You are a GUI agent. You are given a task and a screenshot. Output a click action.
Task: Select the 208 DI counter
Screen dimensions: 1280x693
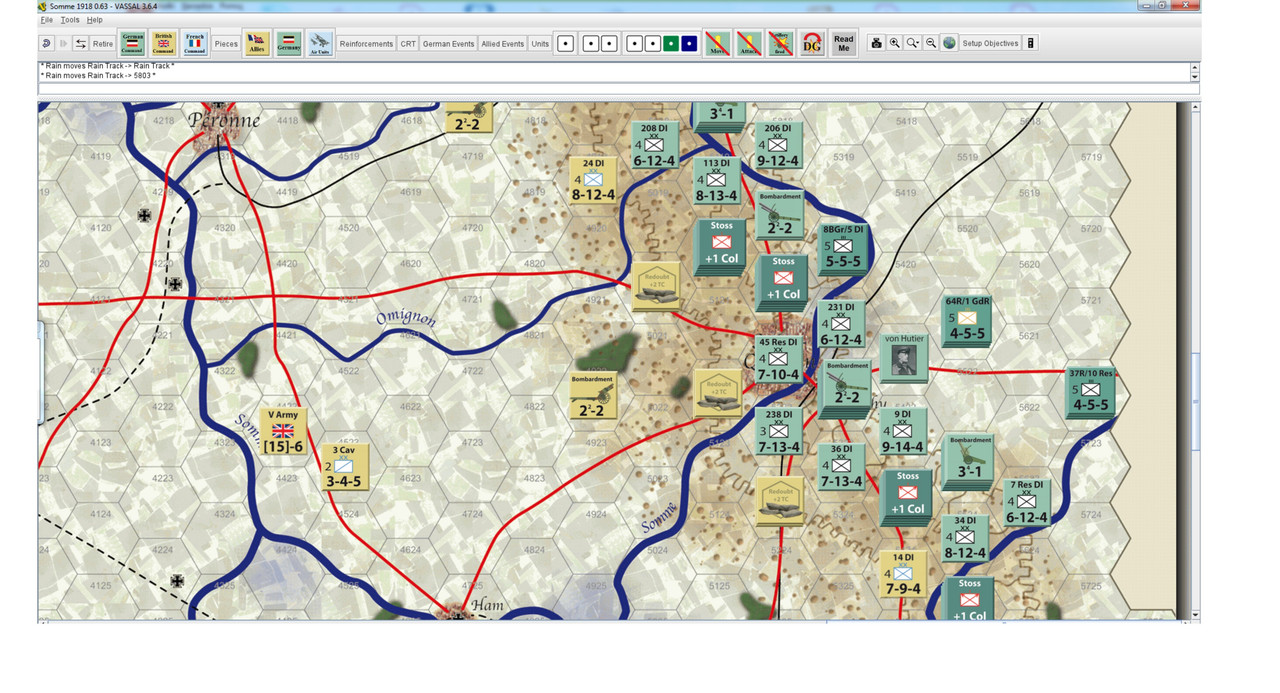(x=655, y=145)
